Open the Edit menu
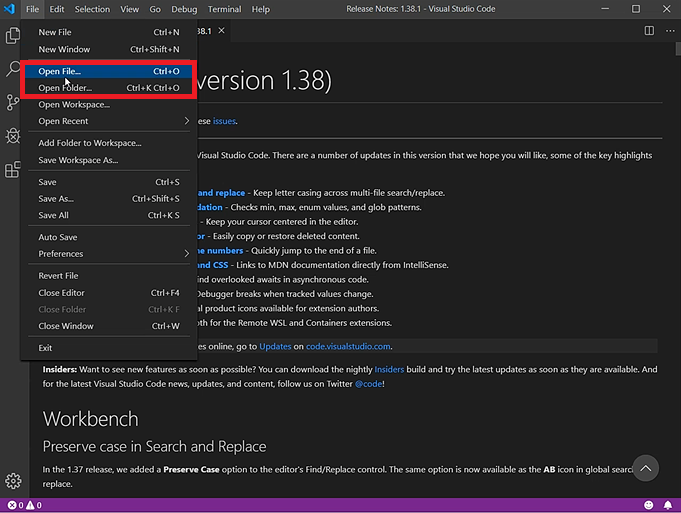The height and width of the screenshot is (513, 681). 56,9
